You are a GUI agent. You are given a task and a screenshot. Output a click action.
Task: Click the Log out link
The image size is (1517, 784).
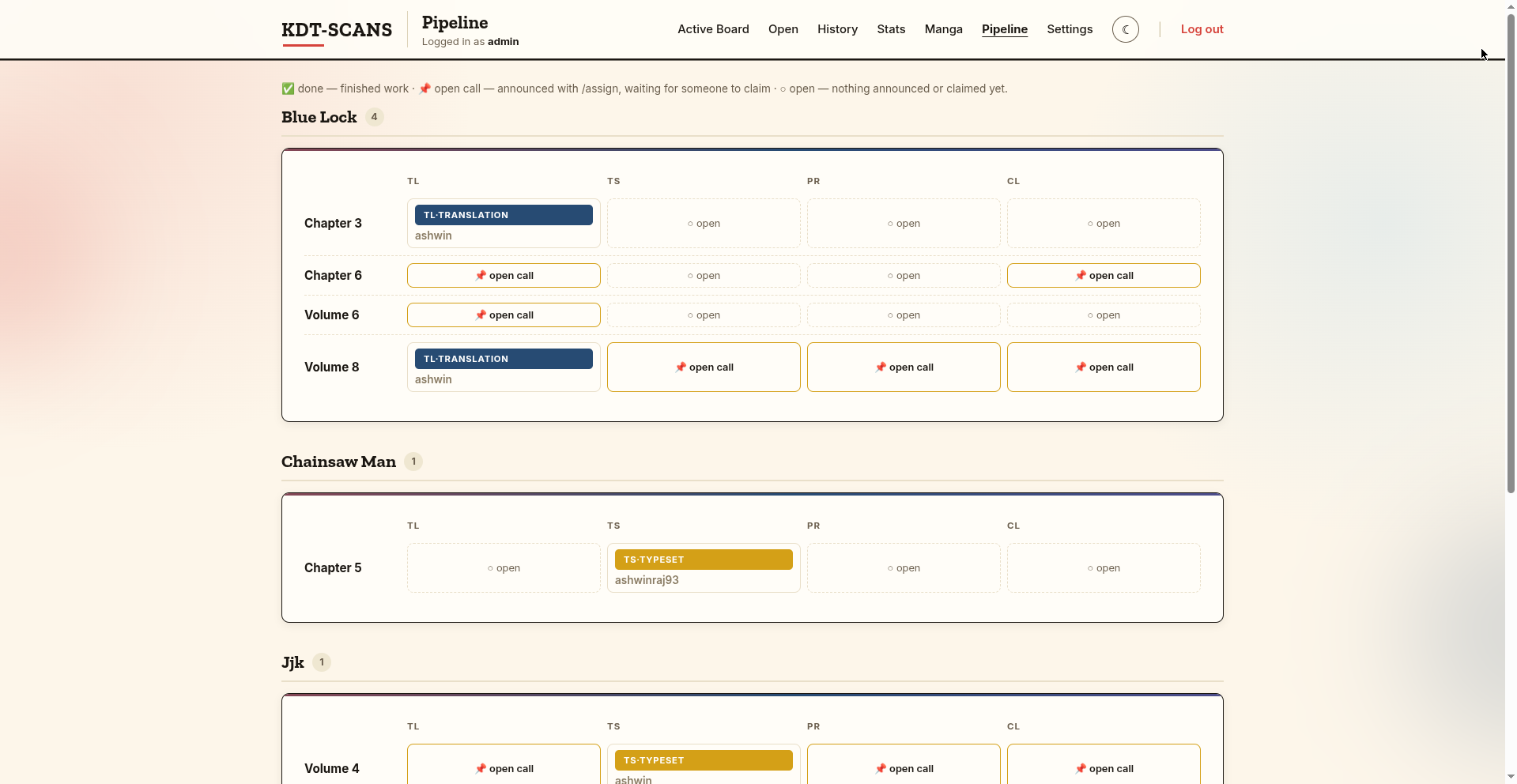(1202, 29)
